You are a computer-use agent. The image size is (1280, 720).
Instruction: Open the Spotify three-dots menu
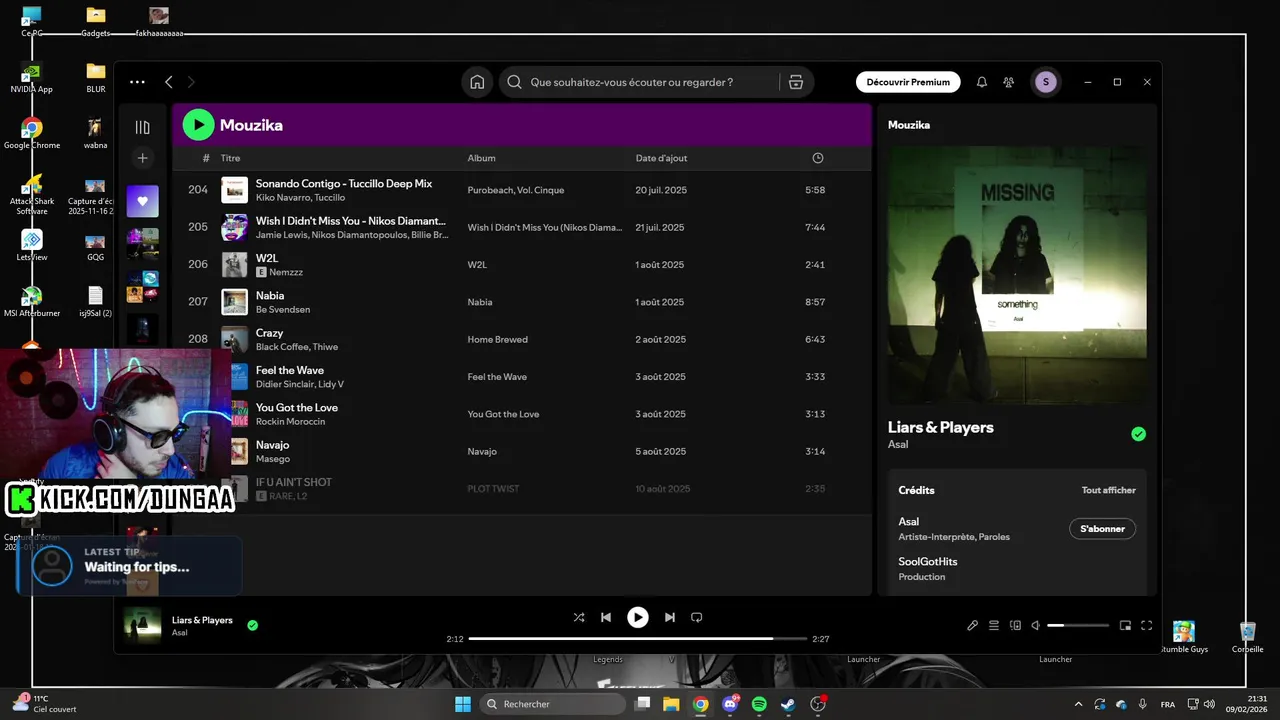pos(138,82)
